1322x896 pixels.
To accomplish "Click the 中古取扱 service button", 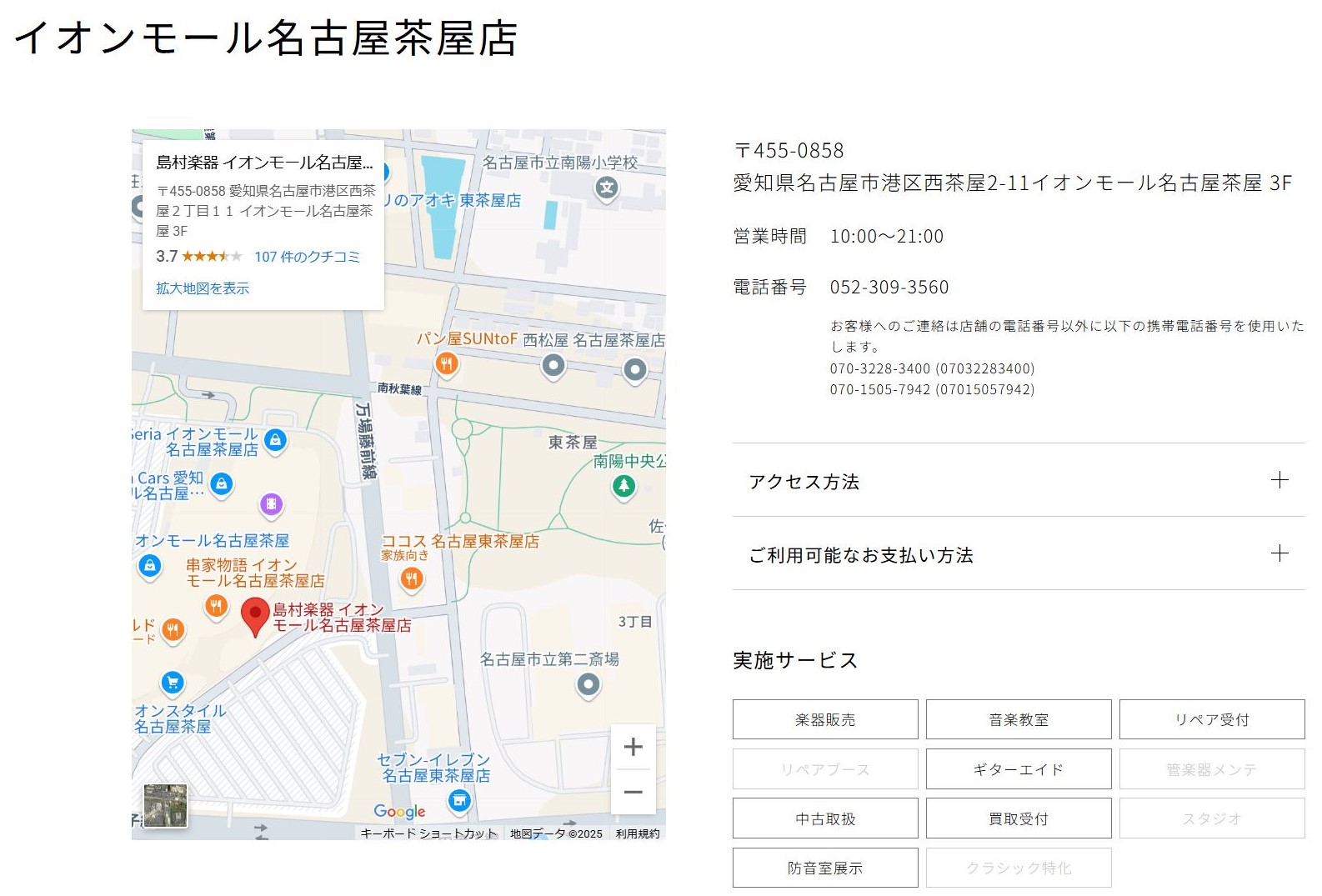I will point(825,818).
